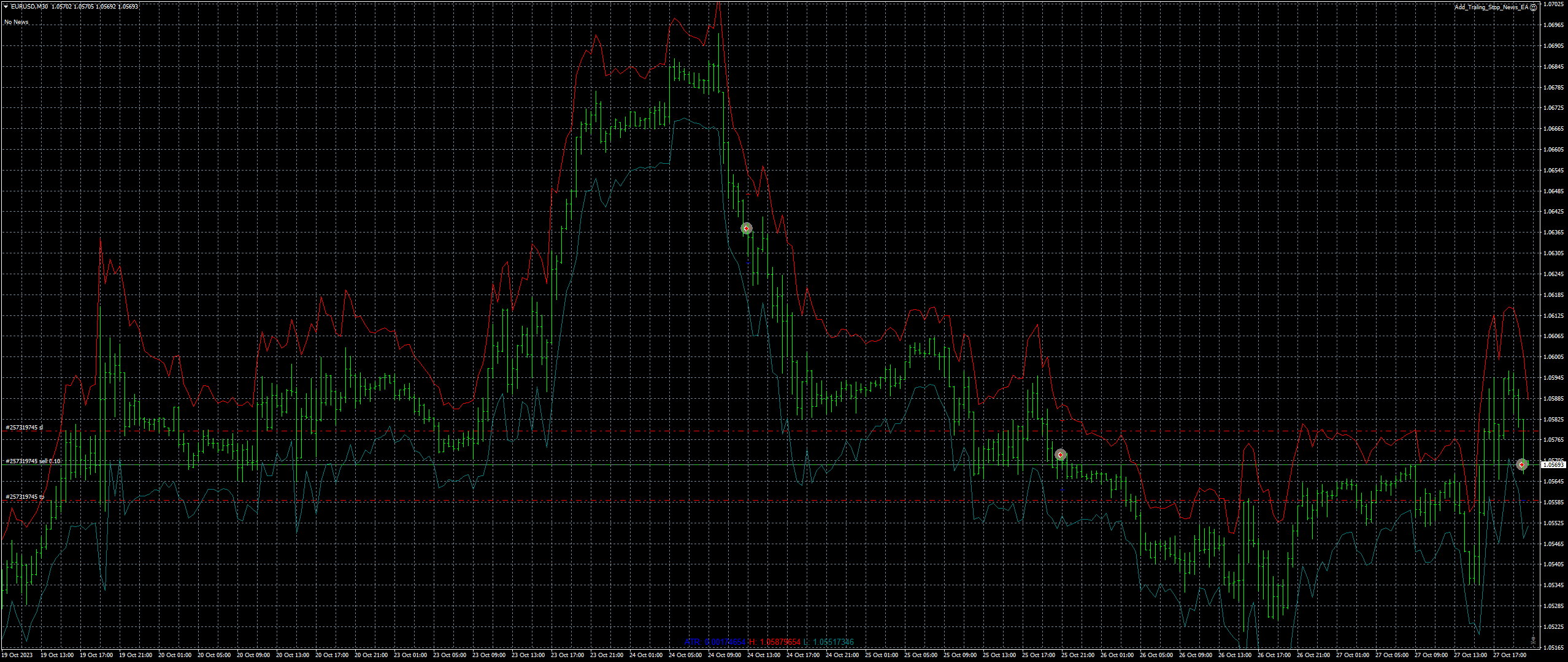Click the "23 Oct 01:00" time axis label
Screen dimensions: 1568x662
pos(410,655)
